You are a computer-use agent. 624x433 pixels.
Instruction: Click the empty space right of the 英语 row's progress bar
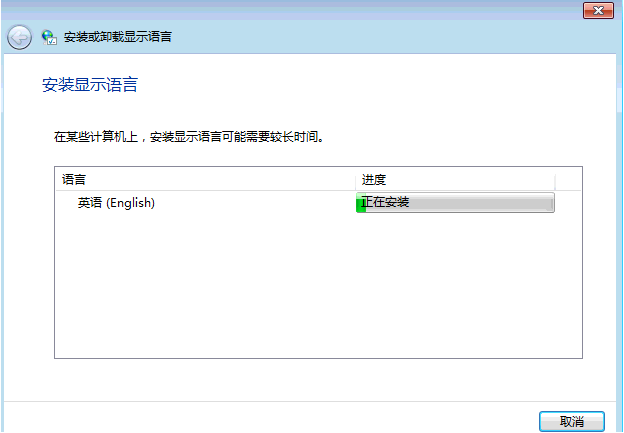click(568, 203)
